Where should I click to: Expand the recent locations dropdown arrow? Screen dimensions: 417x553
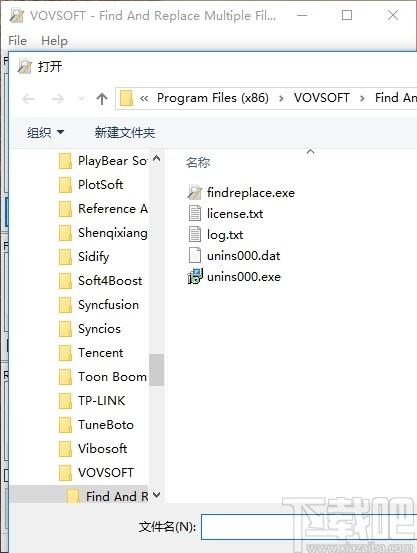point(81,99)
